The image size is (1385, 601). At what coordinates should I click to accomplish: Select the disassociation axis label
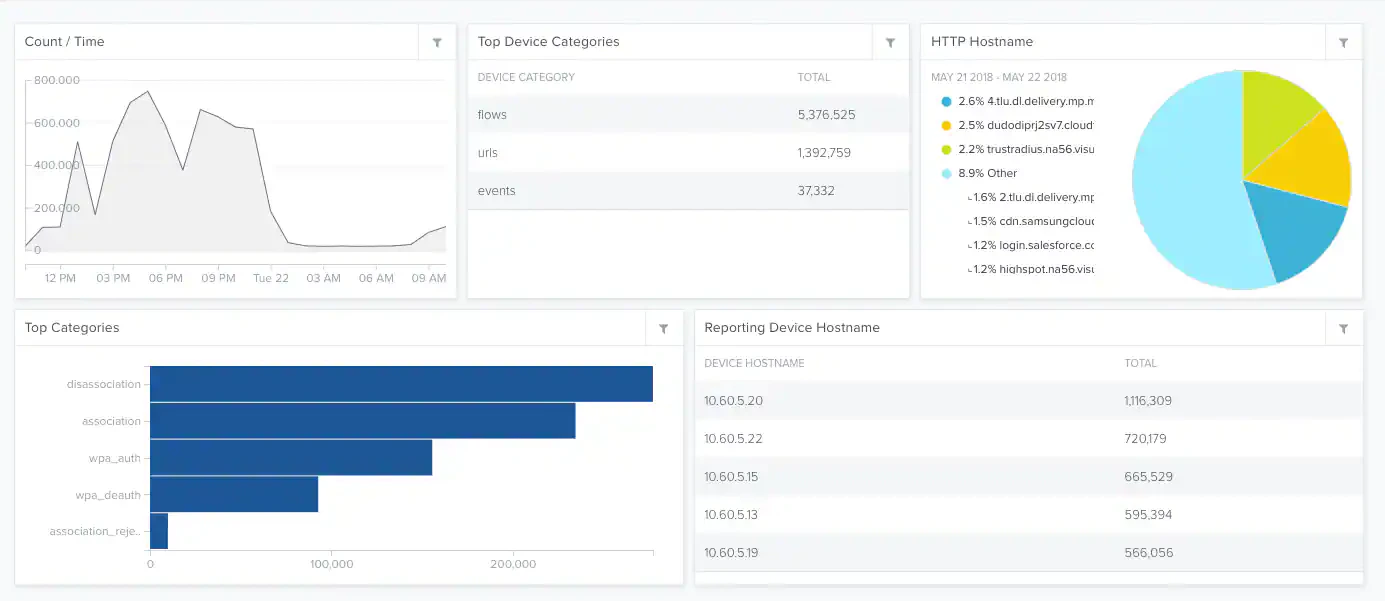point(104,384)
